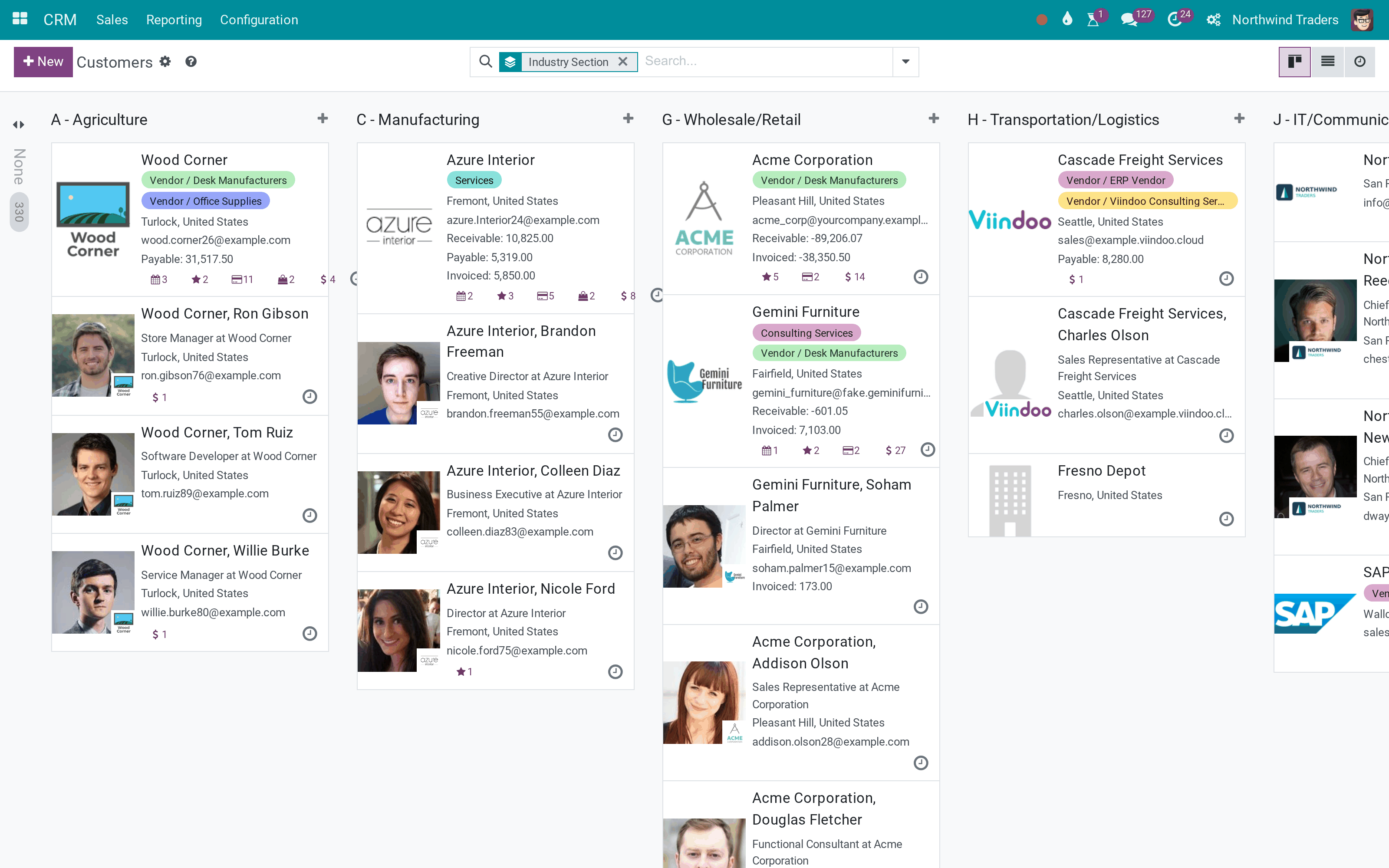This screenshot has width=1389, height=868.
Task: Open the user avatar menu
Action: (x=1363, y=20)
